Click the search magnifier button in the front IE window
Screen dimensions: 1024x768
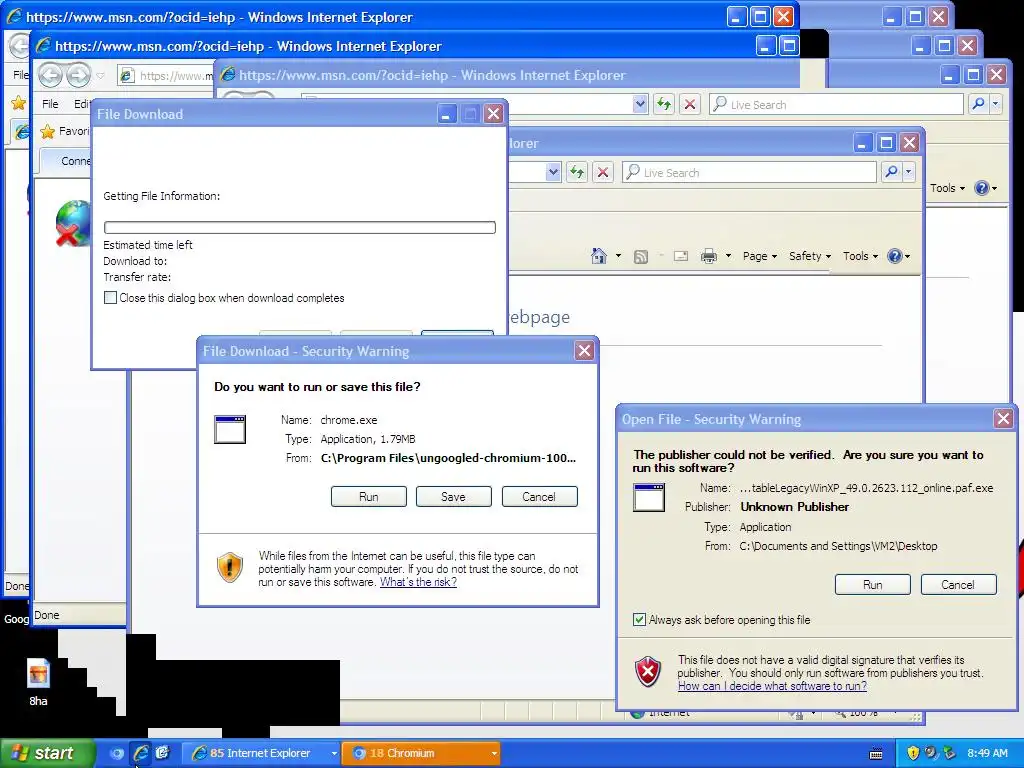[x=891, y=172]
